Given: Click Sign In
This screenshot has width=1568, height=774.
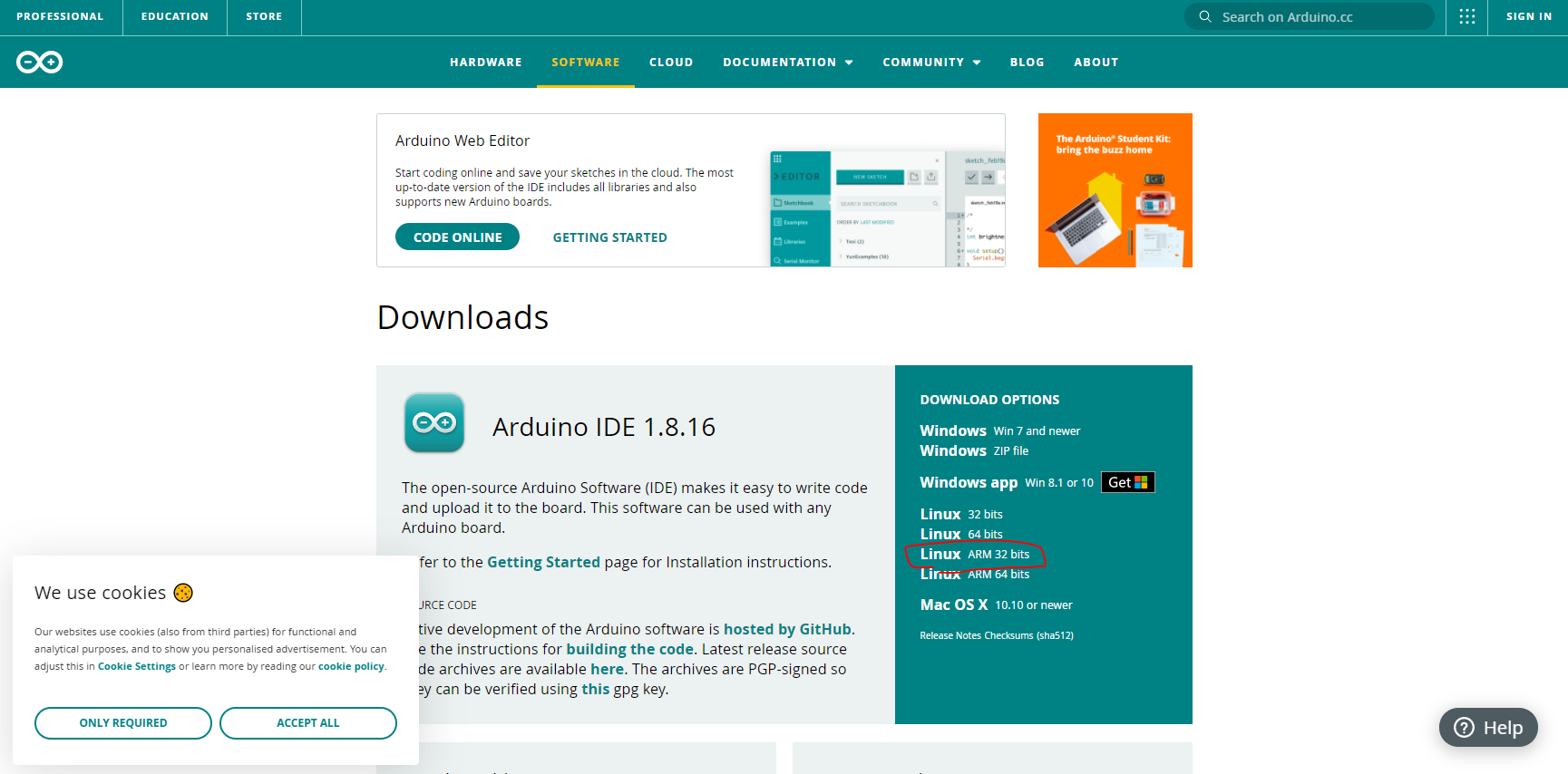Looking at the screenshot, I should 1529,16.
